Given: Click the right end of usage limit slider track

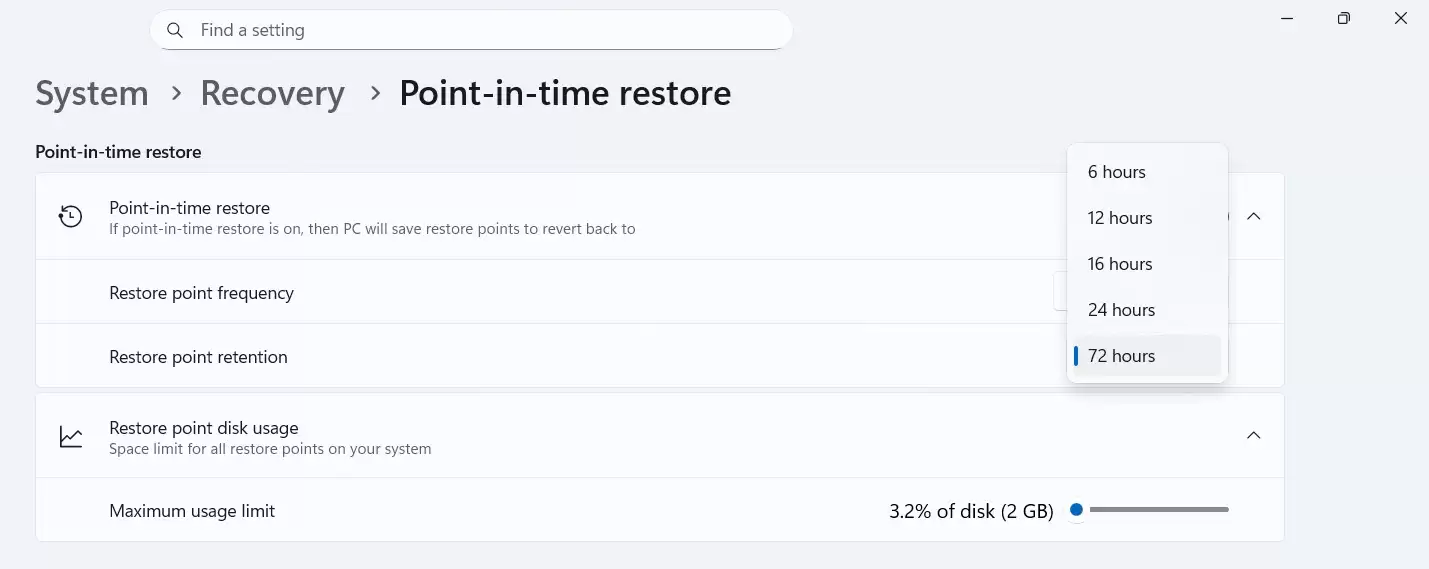Looking at the screenshot, I should tap(1226, 510).
